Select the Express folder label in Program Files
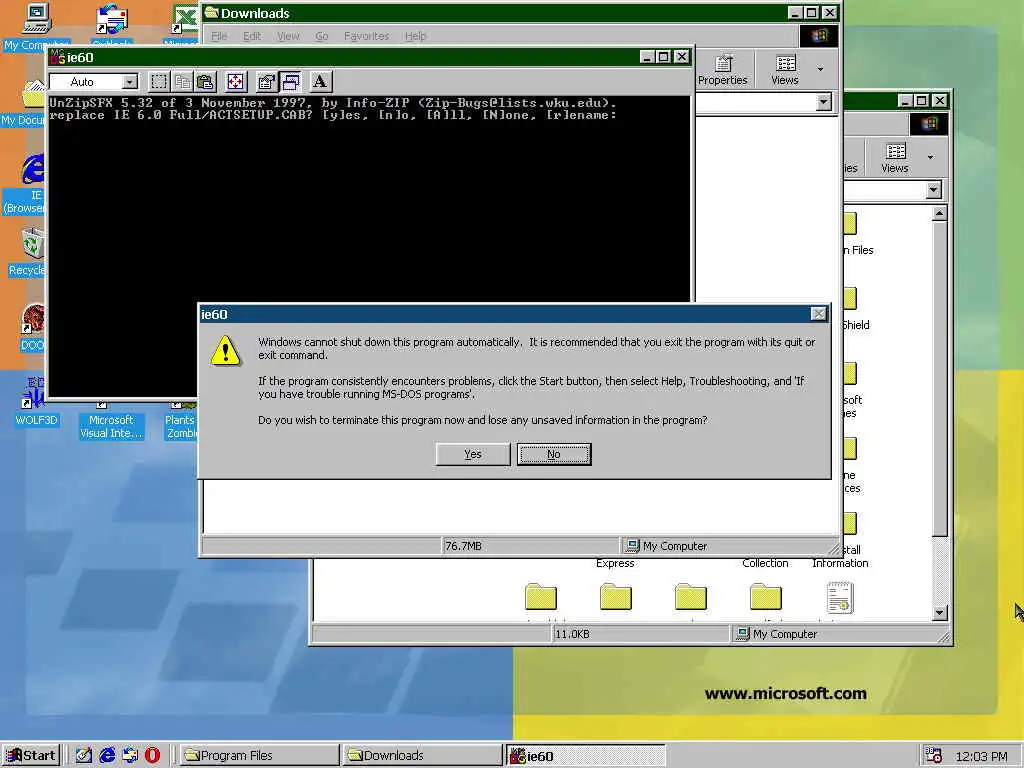 coord(615,563)
